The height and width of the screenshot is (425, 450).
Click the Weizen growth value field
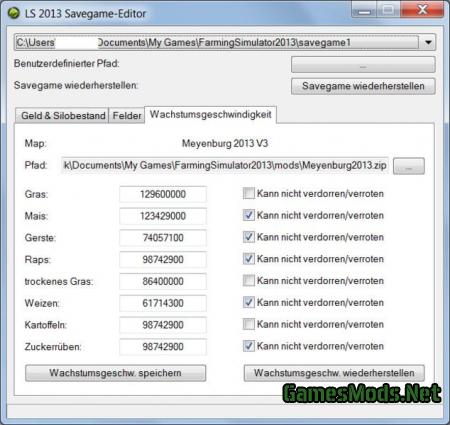pos(163,303)
